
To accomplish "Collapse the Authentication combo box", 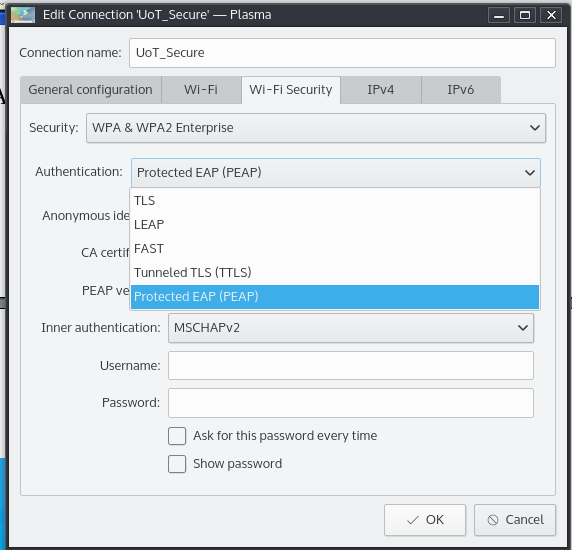I will tap(336, 173).
